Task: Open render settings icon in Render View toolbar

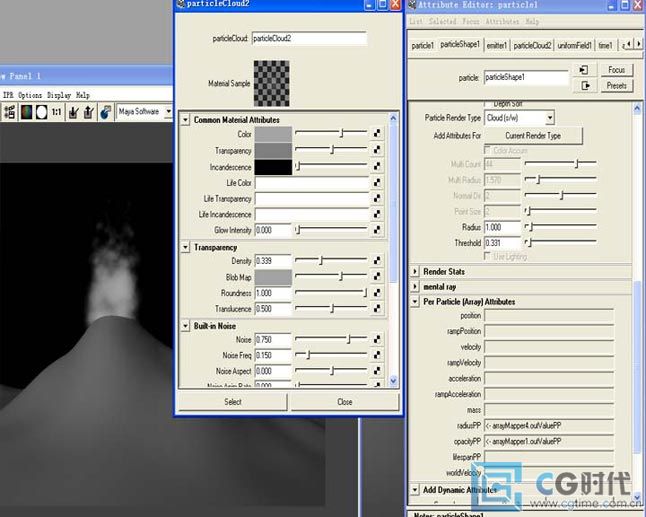Action: (x=9, y=112)
